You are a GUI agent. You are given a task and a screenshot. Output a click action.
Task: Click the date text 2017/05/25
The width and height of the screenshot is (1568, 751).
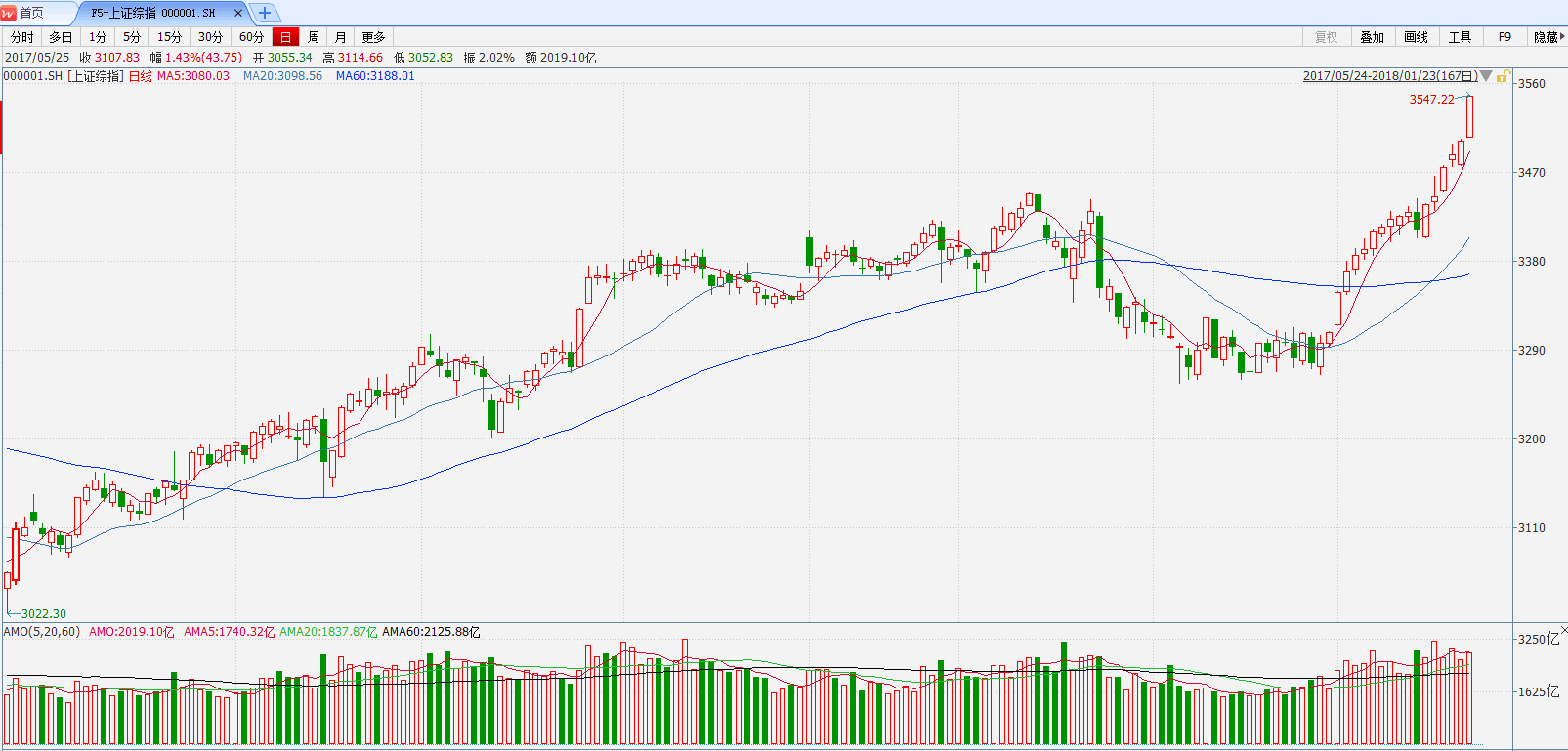(37, 58)
